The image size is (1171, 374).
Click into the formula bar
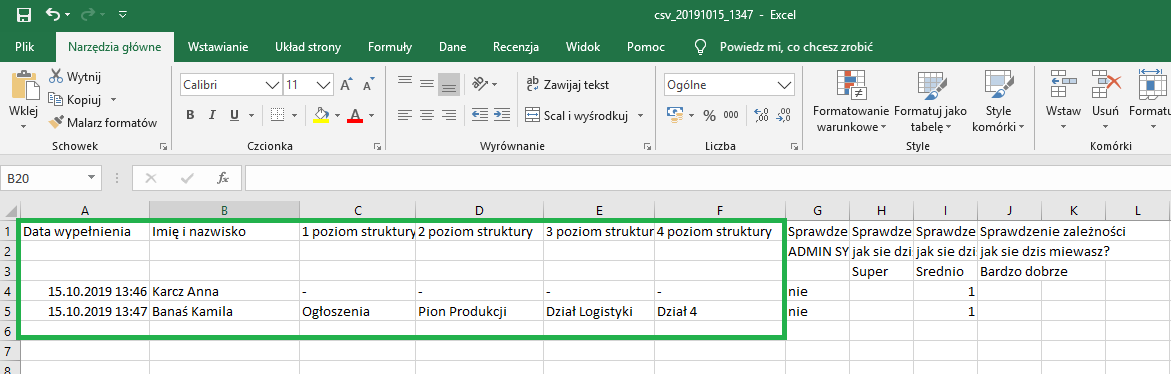click(x=707, y=178)
